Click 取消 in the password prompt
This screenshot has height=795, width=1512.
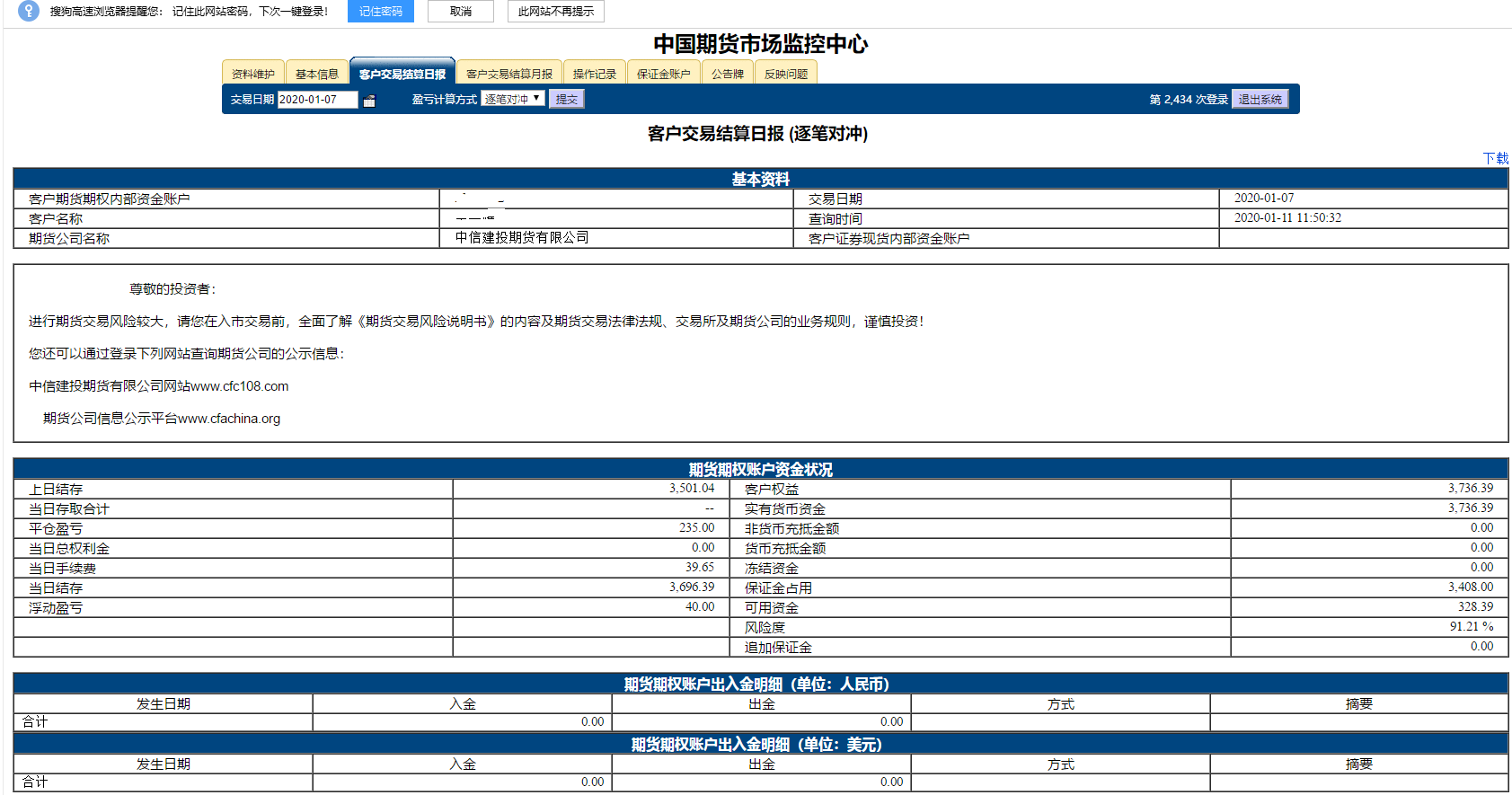[x=460, y=12]
